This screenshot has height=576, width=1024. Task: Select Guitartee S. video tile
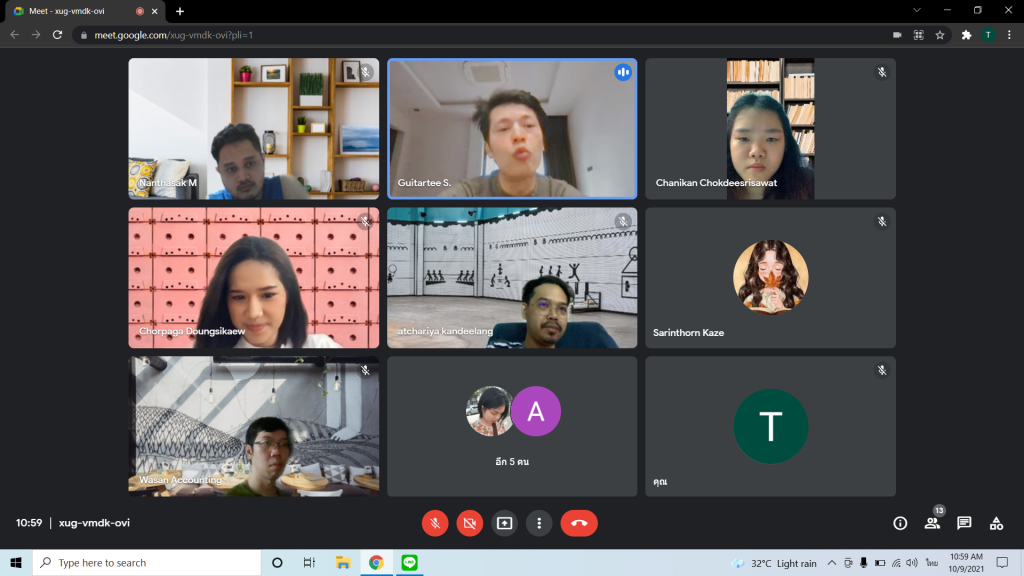tap(512, 129)
